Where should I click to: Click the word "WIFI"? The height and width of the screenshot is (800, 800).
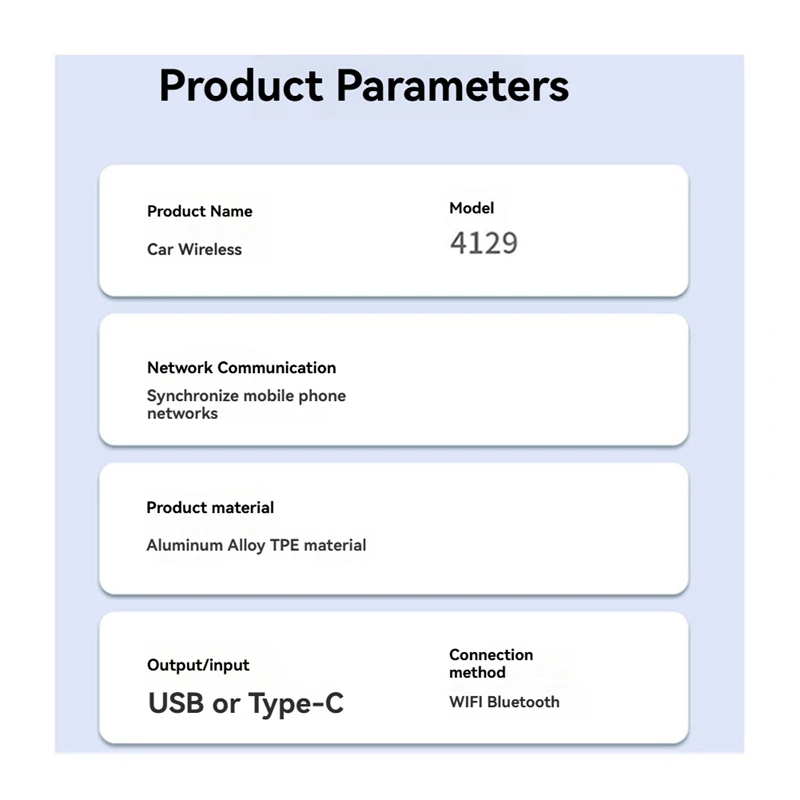pyautogui.click(x=466, y=702)
